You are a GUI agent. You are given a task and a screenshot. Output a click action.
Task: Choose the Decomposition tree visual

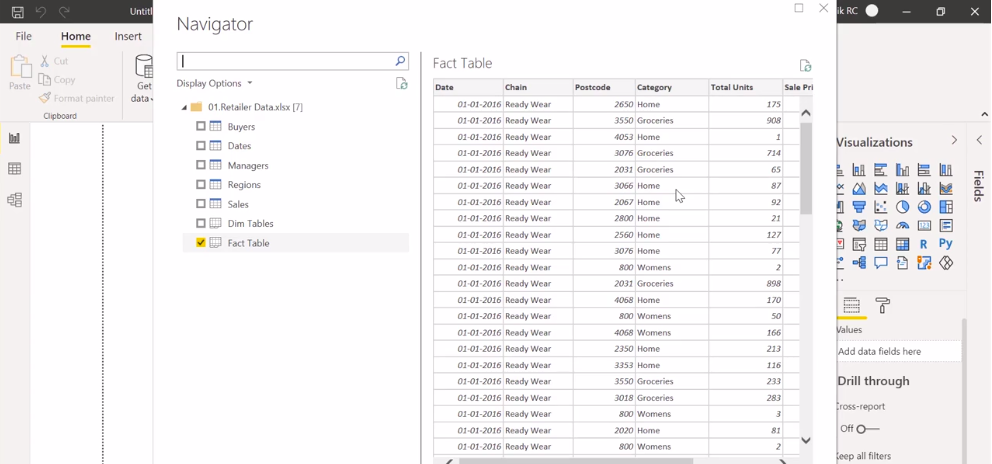pos(859,263)
